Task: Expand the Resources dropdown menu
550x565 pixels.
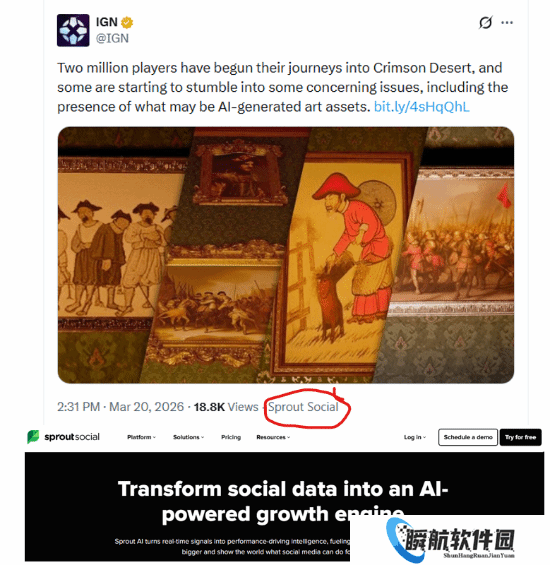Action: point(273,437)
